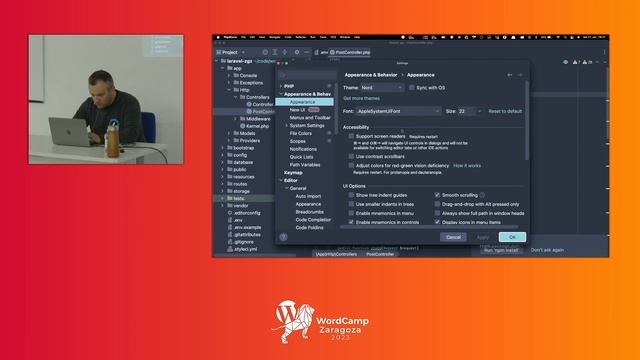
Task: Select Keymap settings item
Action: coord(293,173)
